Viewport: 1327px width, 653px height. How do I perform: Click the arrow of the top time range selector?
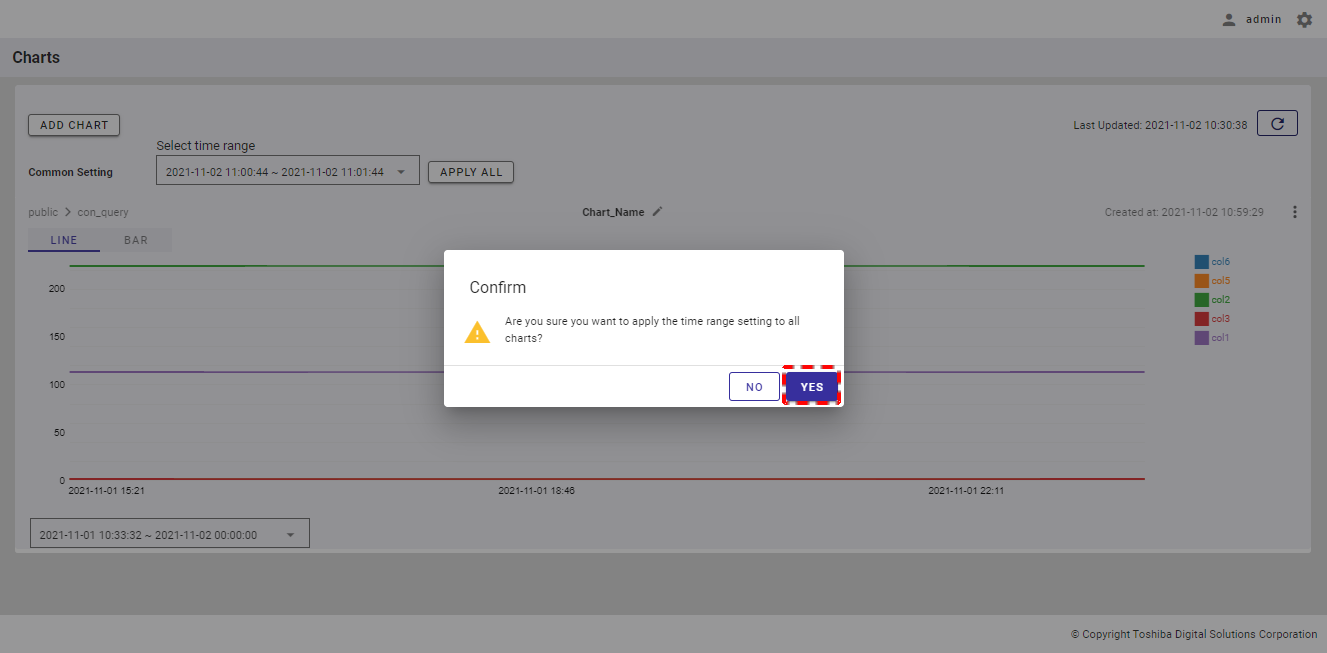coord(401,172)
